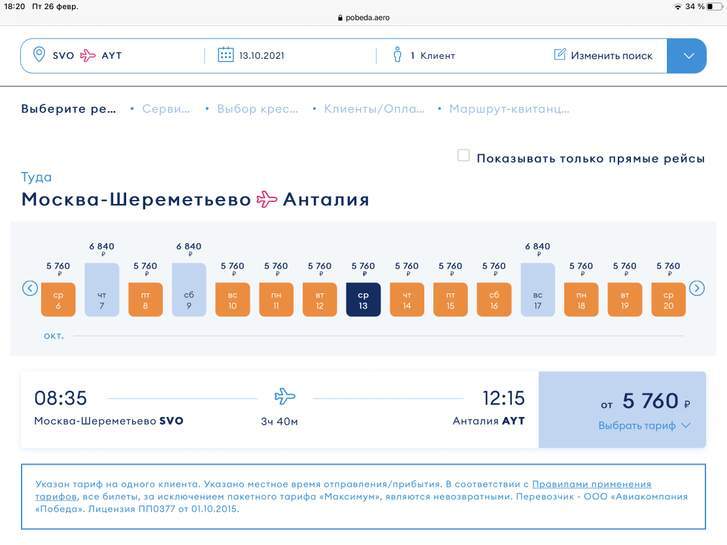Select Thursday 7 date priced 6 840
Viewport: 727px width, 545px height.
[102, 290]
